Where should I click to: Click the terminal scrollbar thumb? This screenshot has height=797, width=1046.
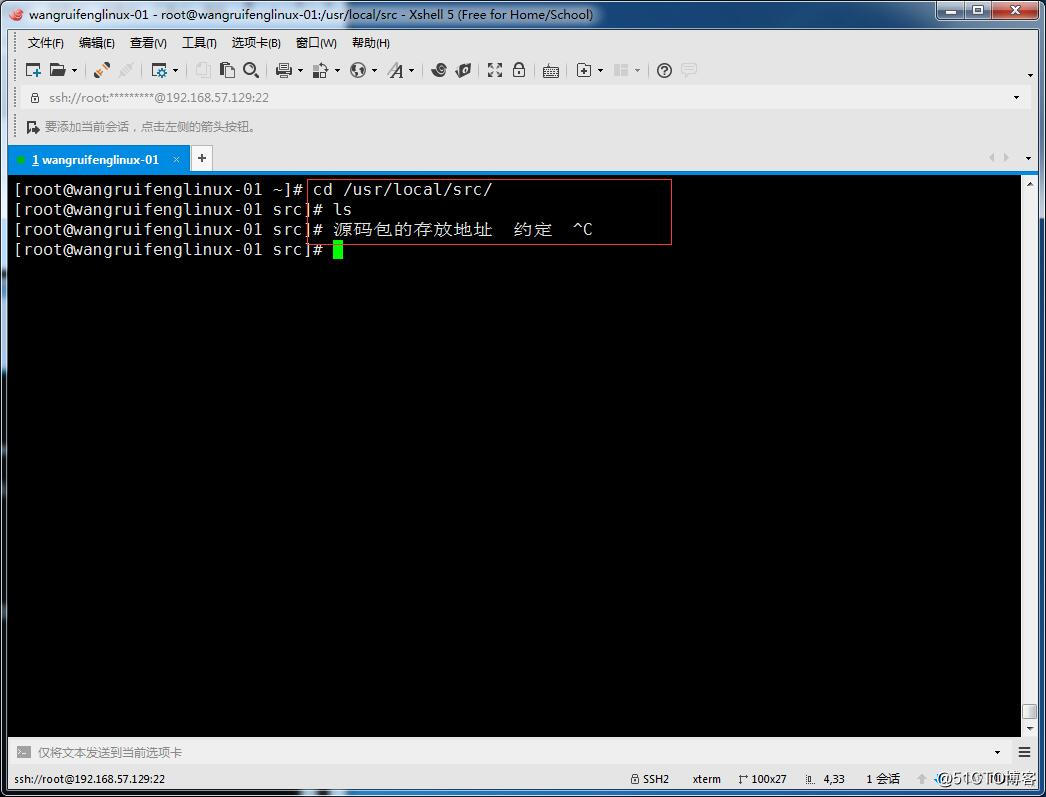point(1030,712)
